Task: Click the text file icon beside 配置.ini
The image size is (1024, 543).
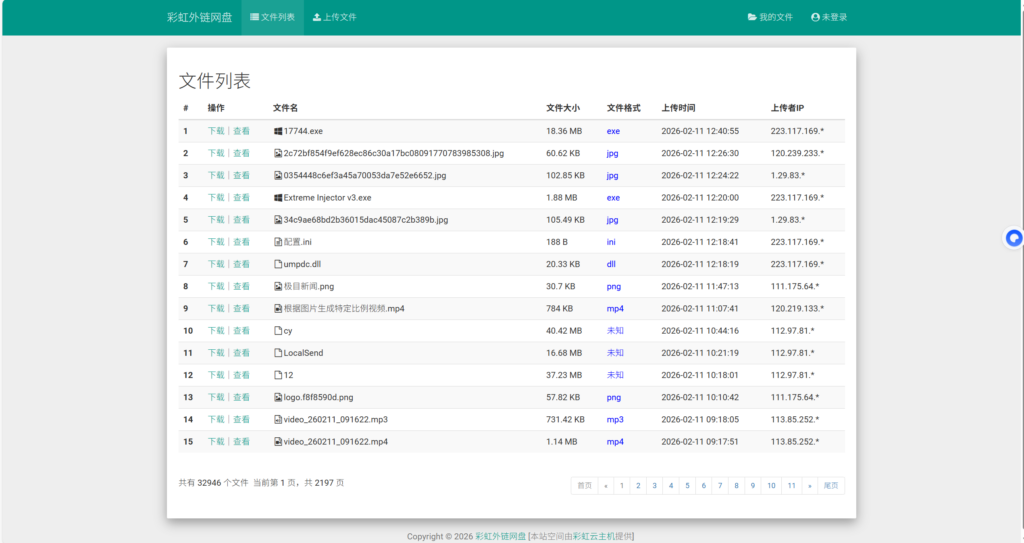Action: pos(278,242)
